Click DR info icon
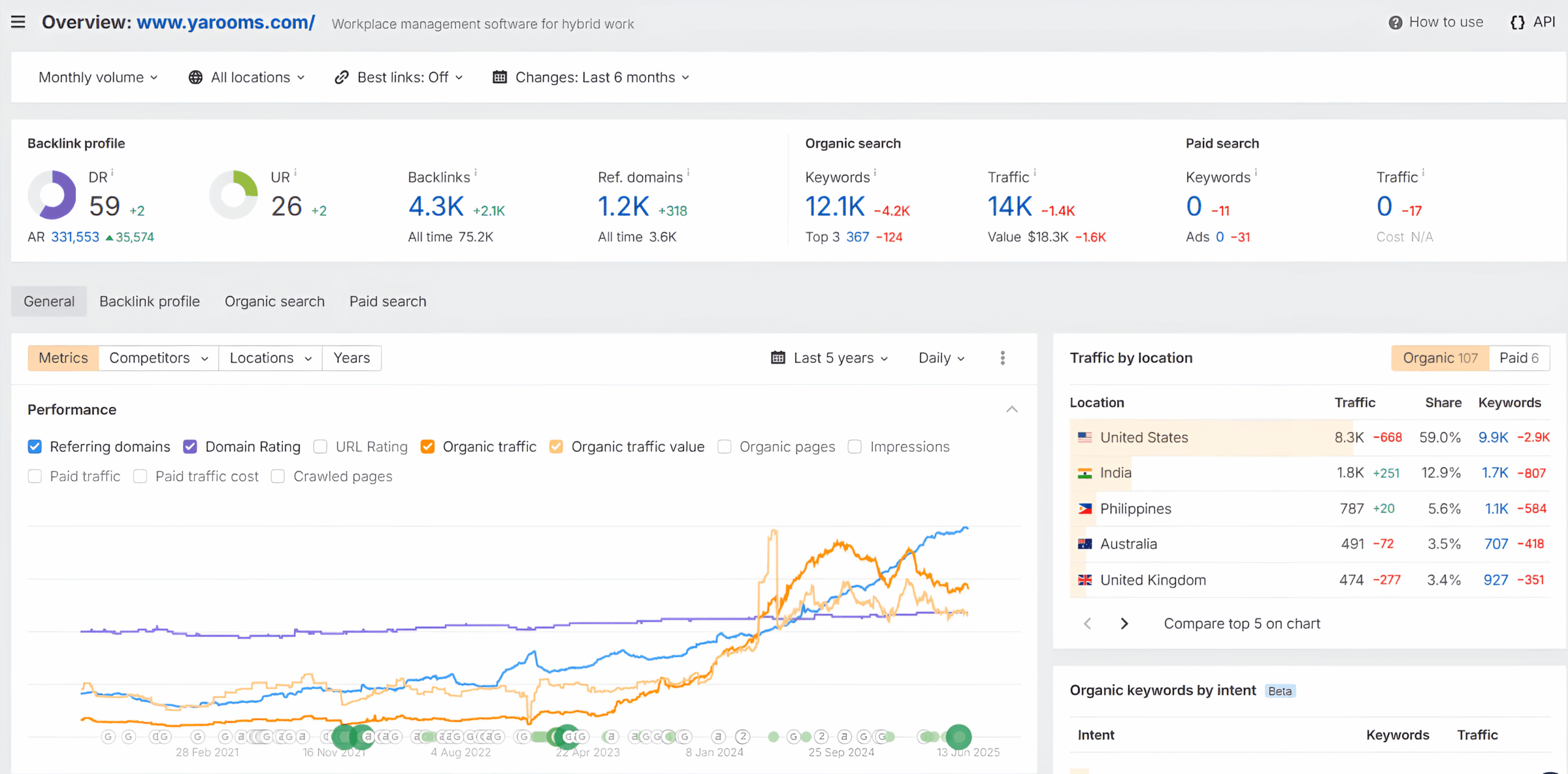The width and height of the screenshot is (1568, 774). (x=112, y=172)
